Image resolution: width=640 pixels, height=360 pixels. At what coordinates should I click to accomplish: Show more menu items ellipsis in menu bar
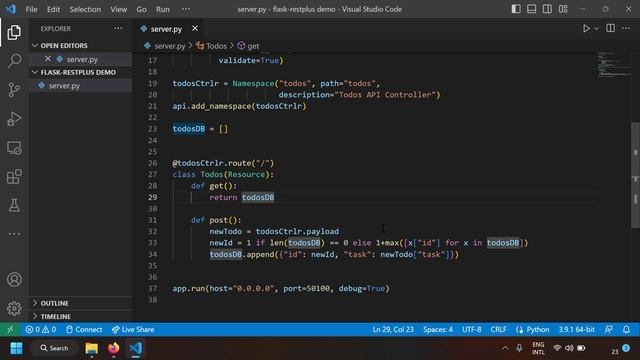[186, 9]
